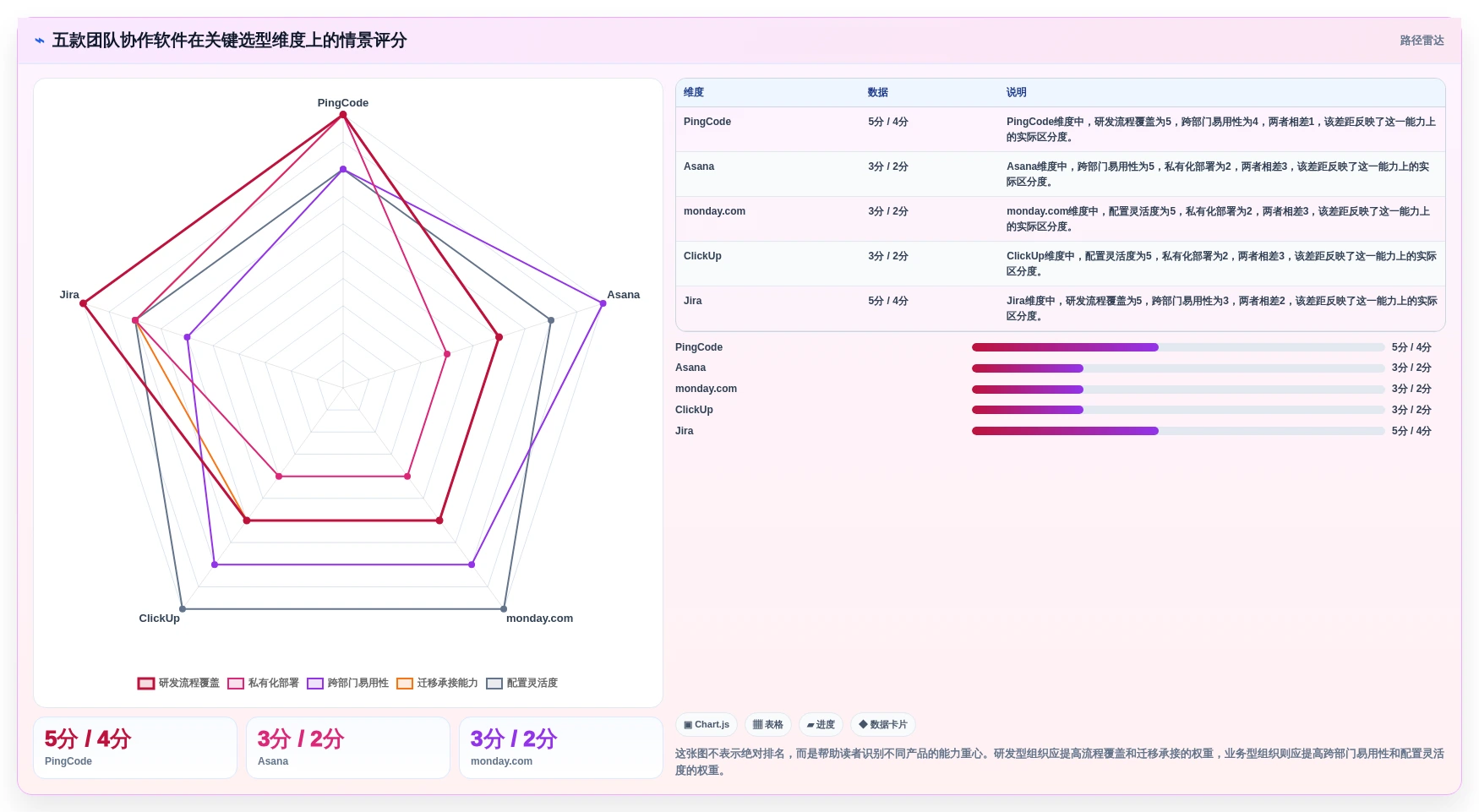Click the 说明 column header
The height and width of the screenshot is (812, 1479).
click(x=1017, y=93)
